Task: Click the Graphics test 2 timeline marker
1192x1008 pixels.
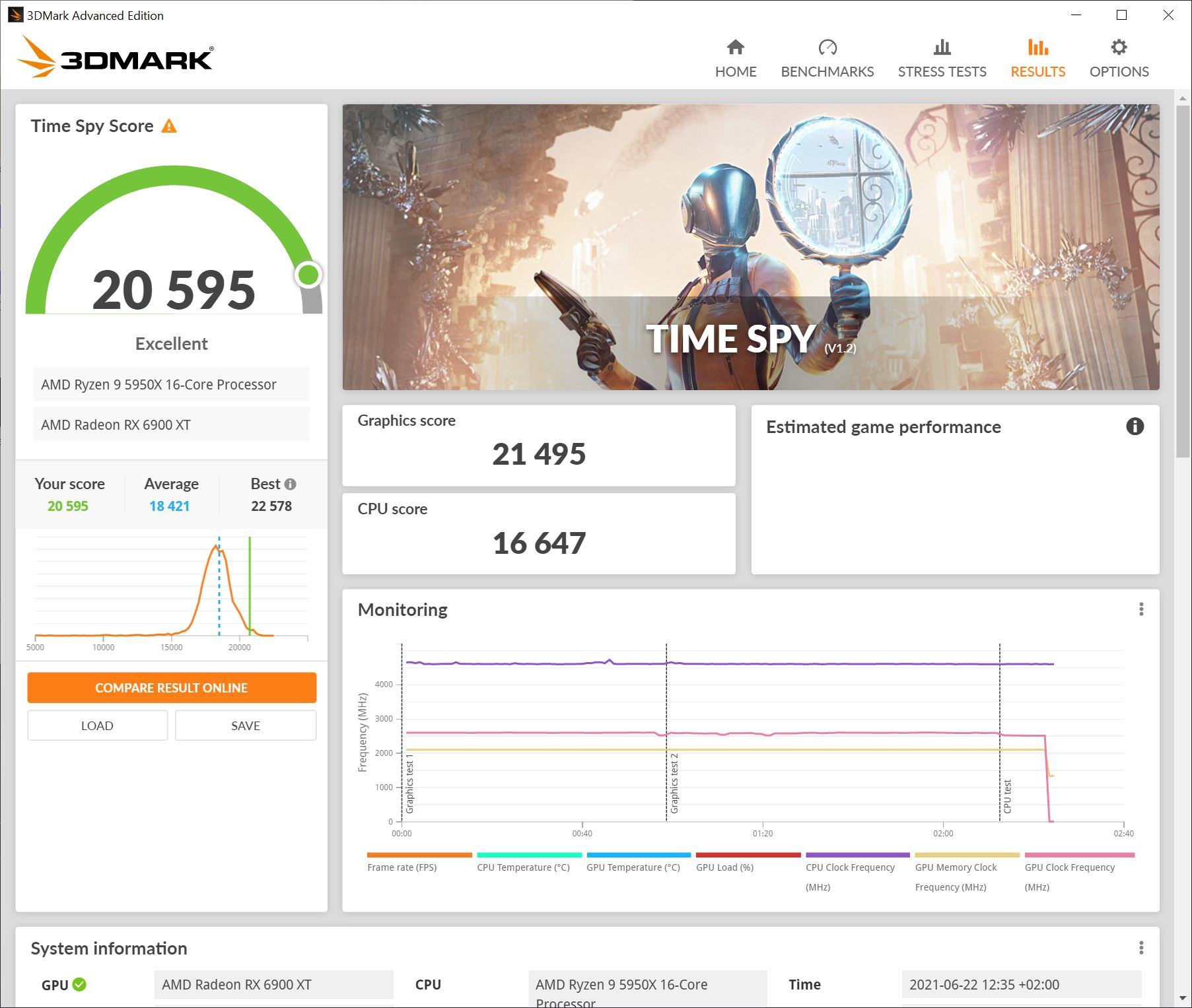Action: (x=674, y=783)
